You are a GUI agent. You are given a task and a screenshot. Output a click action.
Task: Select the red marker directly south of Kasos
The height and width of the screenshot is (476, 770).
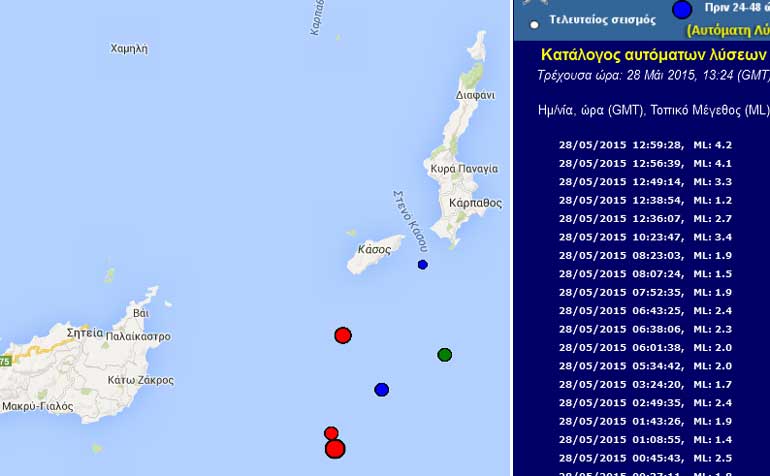click(343, 335)
